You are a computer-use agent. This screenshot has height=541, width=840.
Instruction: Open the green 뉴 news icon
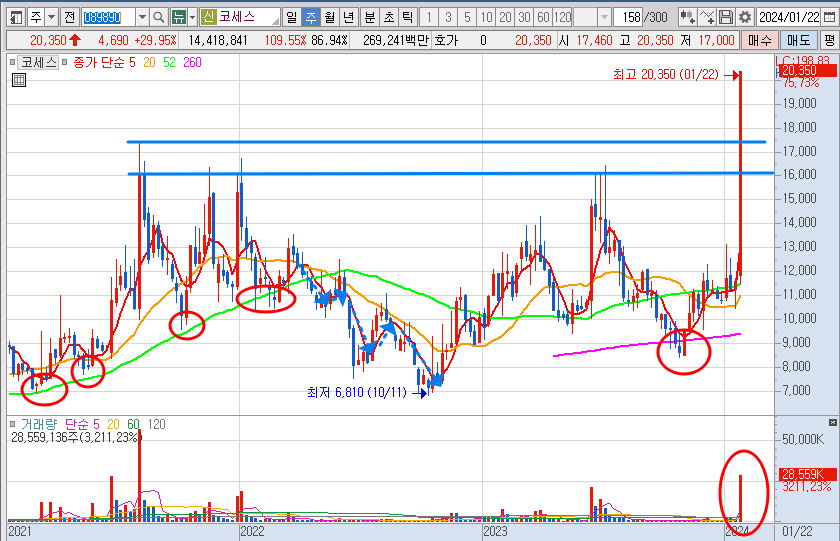(x=178, y=18)
